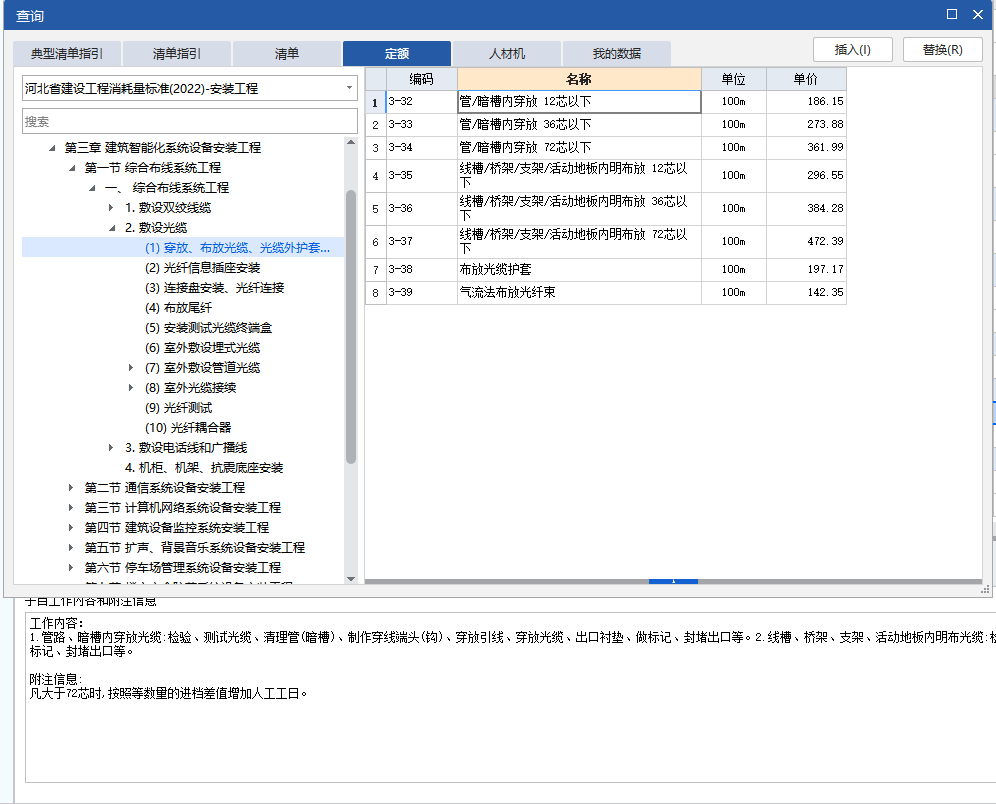996x804 pixels.
Task: Click the blue splitter collapse handle
Action: tap(673, 581)
